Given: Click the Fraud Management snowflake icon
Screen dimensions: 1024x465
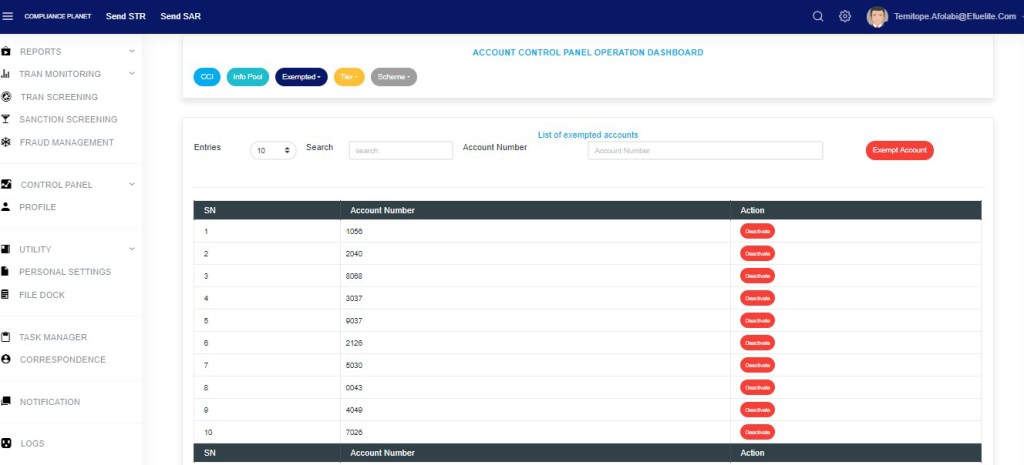Looking at the screenshot, I should [x=6, y=142].
